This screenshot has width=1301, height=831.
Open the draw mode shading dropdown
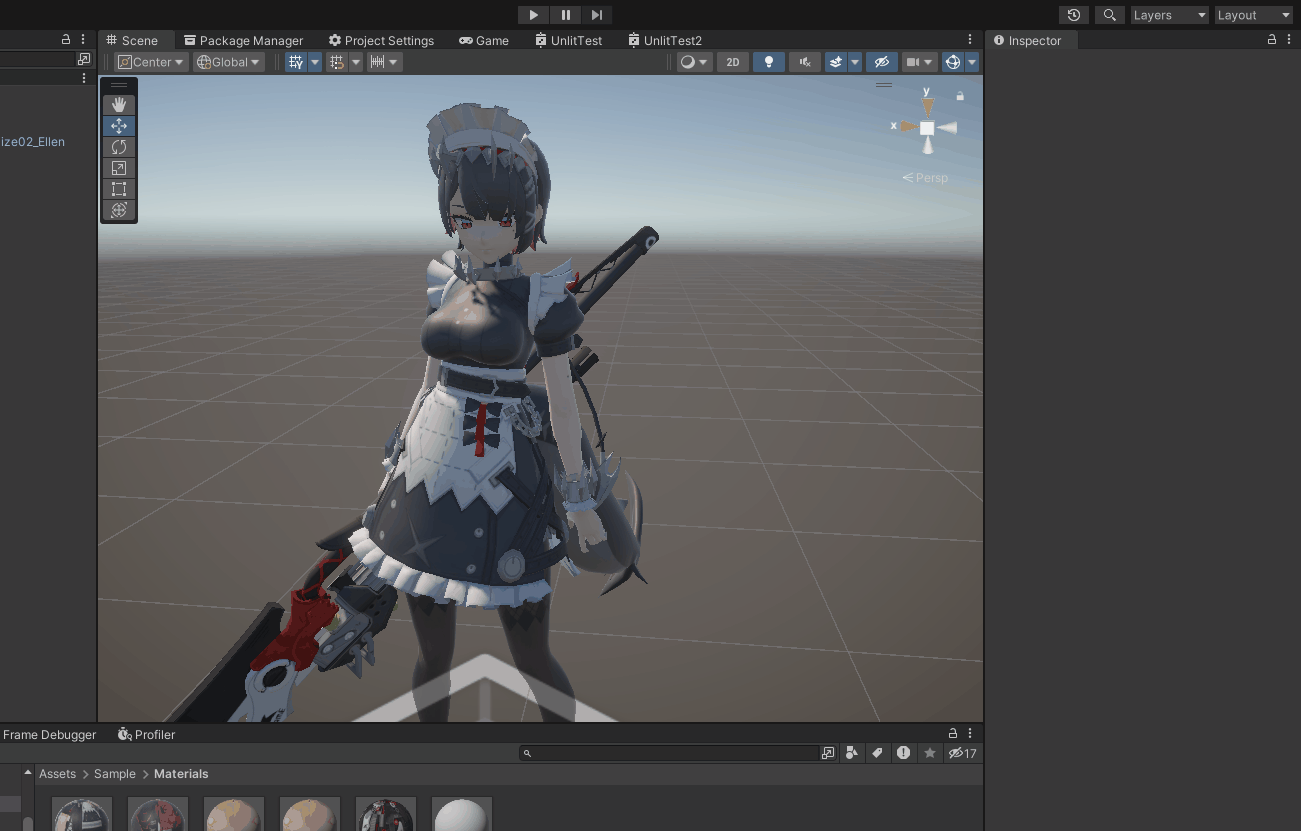pos(694,62)
